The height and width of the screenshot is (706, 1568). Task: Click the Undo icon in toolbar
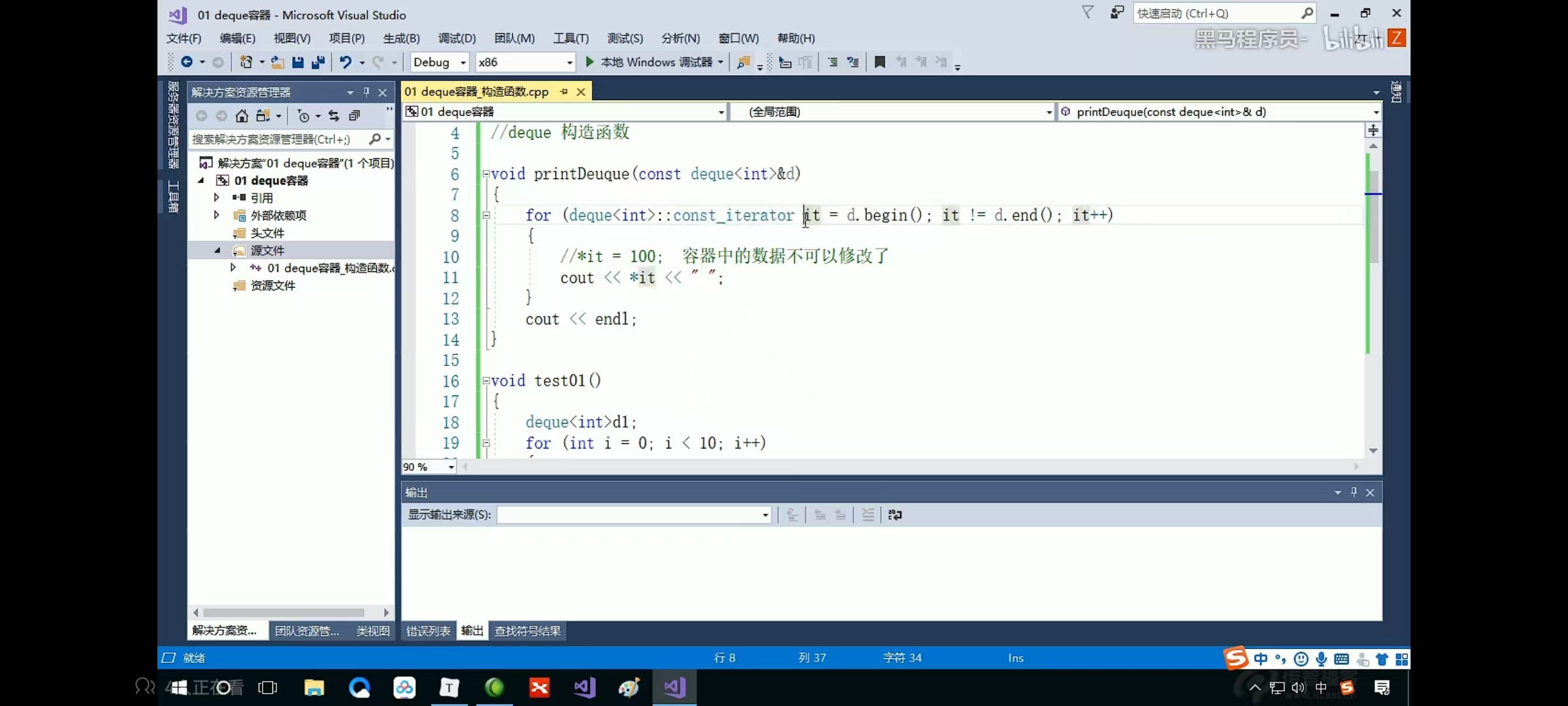tap(345, 62)
